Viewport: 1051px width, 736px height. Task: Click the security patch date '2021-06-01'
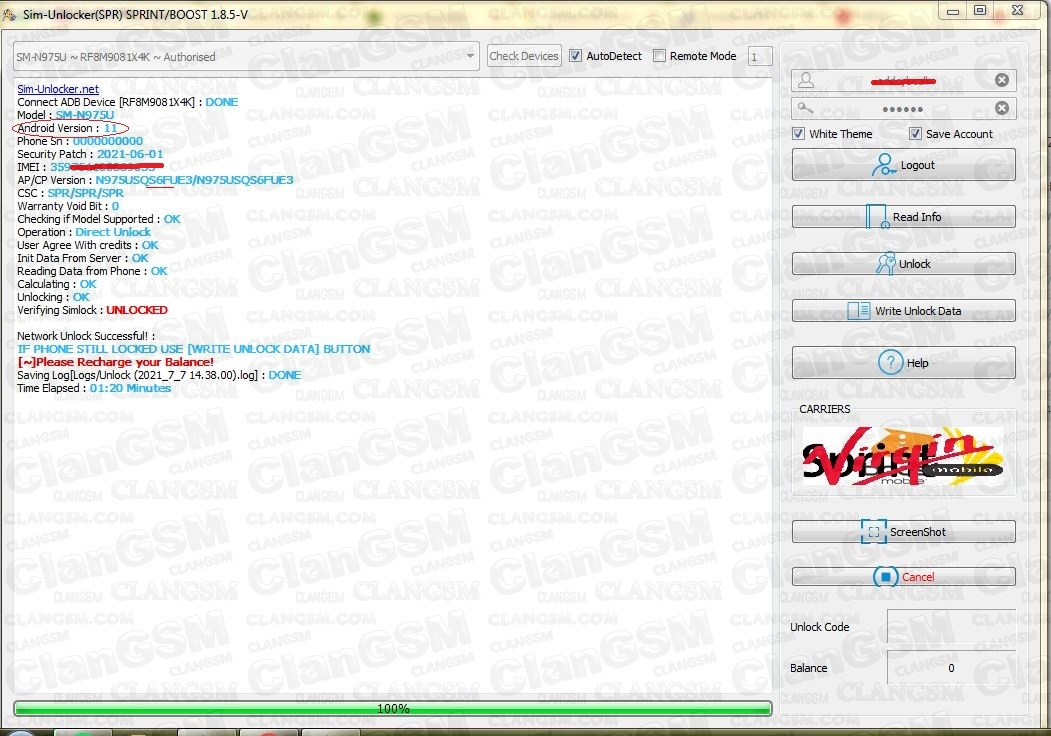[x=130, y=154]
